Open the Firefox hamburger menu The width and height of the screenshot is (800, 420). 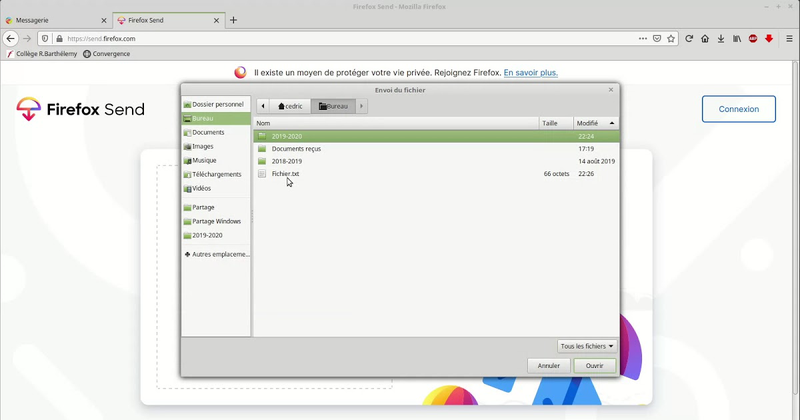789,39
